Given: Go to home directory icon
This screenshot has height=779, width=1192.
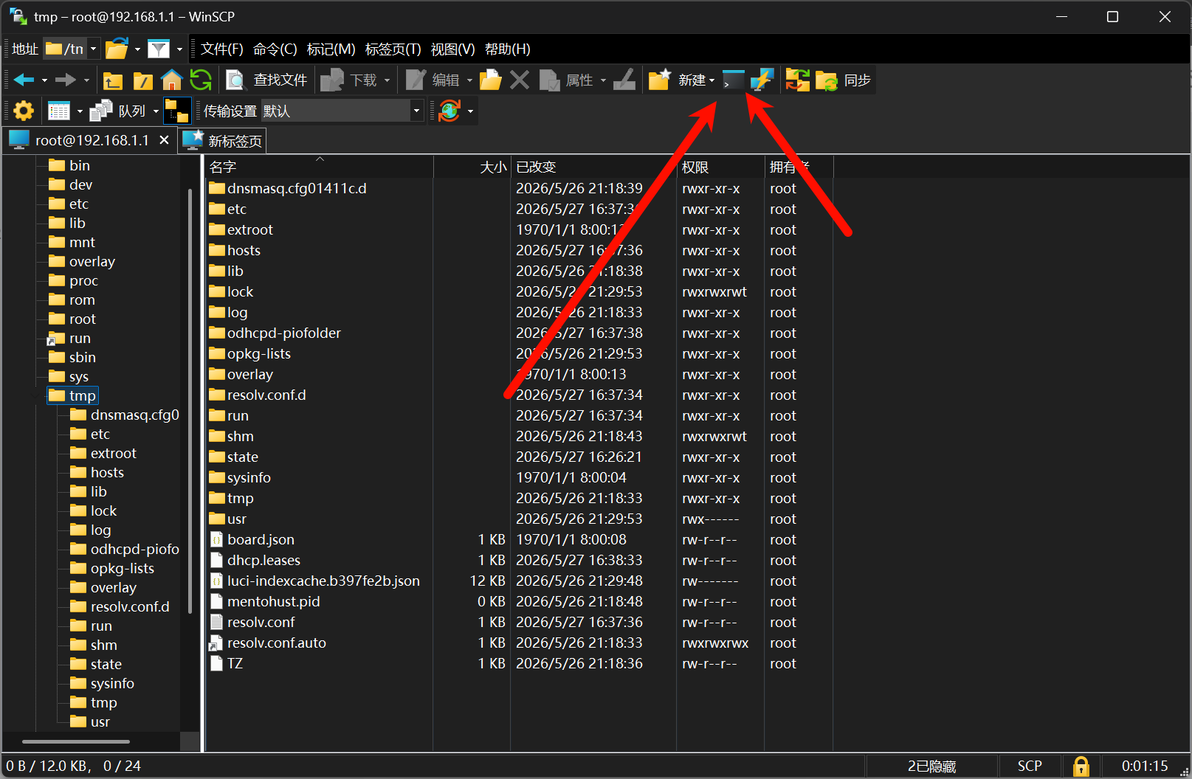Looking at the screenshot, I should click(172, 80).
